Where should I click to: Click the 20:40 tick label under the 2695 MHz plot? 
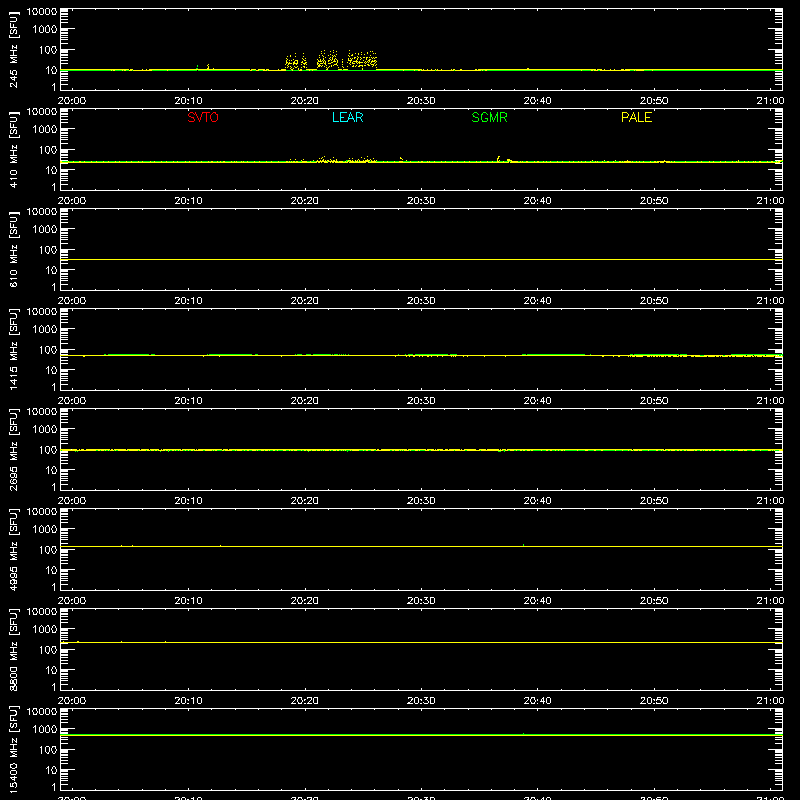(x=537, y=501)
